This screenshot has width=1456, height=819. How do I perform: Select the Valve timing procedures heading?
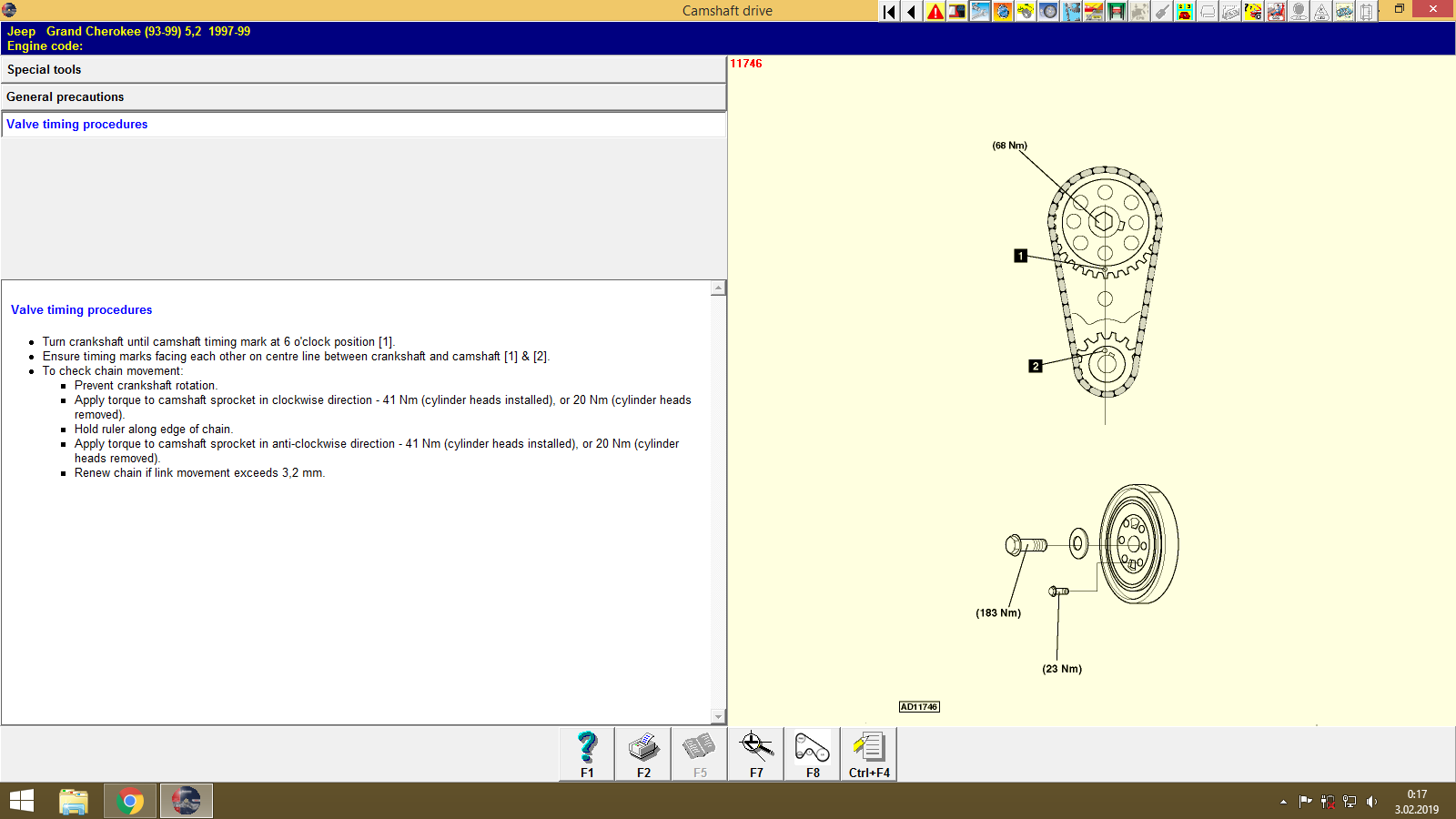(x=76, y=124)
